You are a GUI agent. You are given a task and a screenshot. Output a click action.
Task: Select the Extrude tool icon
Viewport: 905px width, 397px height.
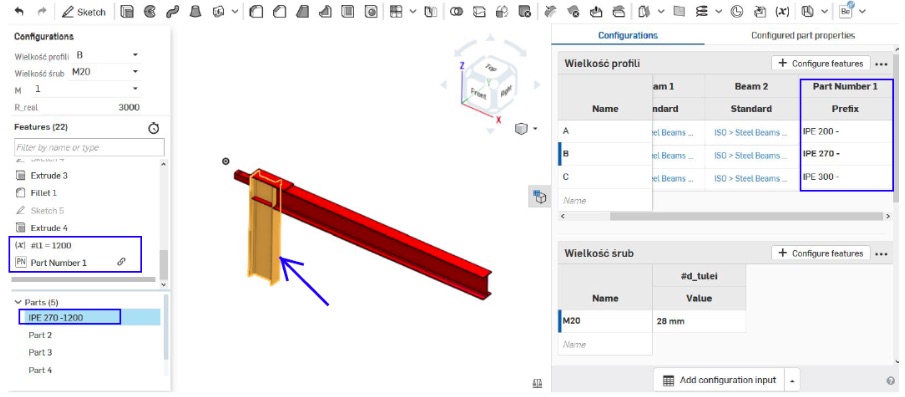[x=127, y=12]
